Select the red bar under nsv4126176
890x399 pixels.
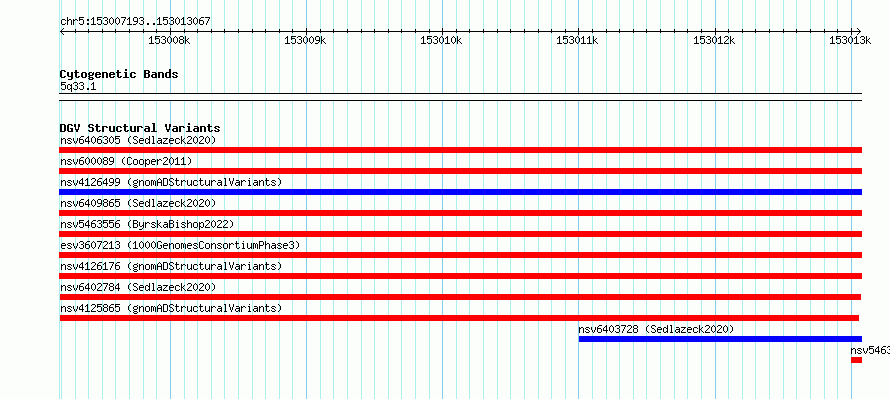(460, 276)
